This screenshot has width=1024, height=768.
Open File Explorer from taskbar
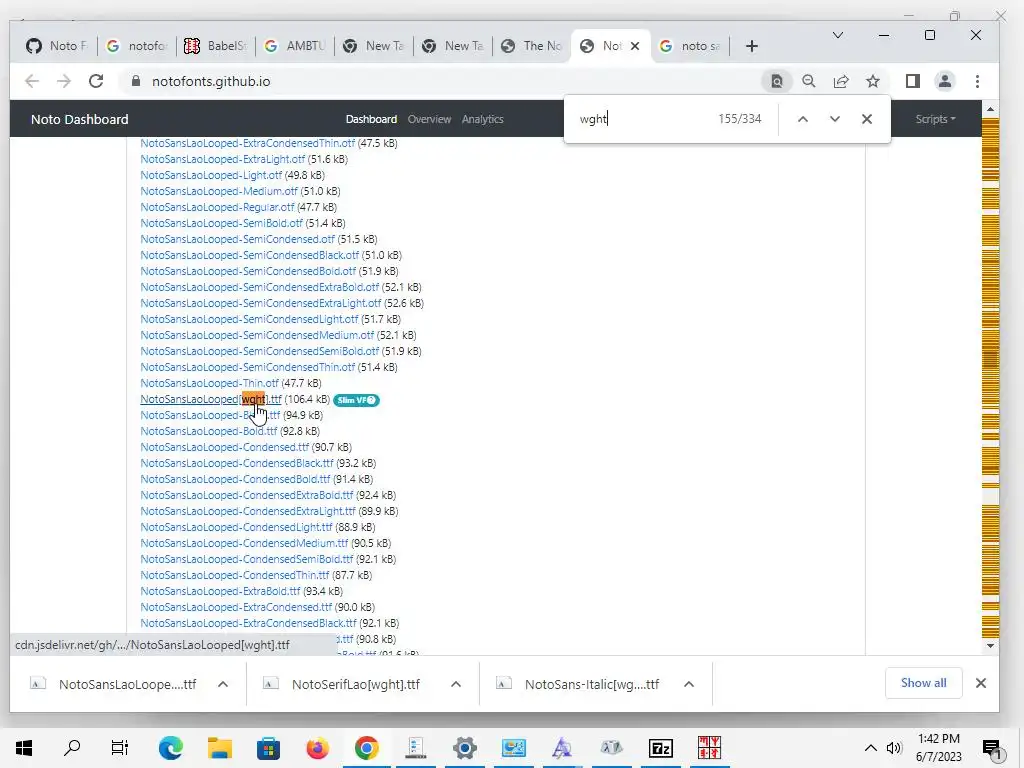219,748
